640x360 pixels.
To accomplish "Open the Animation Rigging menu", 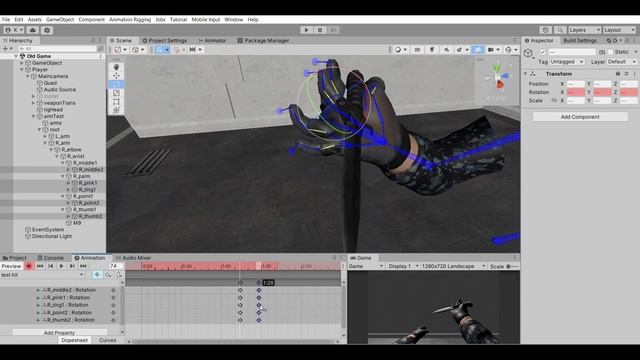I will pos(130,20).
